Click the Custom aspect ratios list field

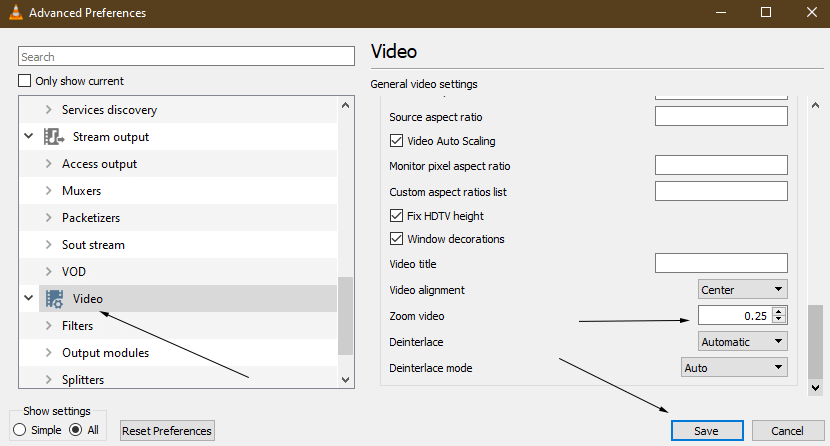pyautogui.click(x=721, y=191)
